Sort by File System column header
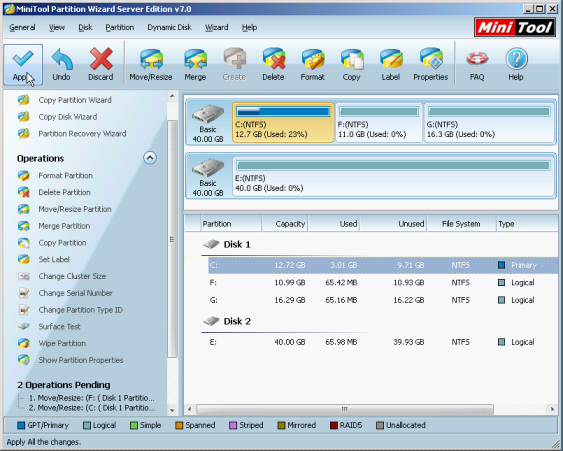 (462, 224)
